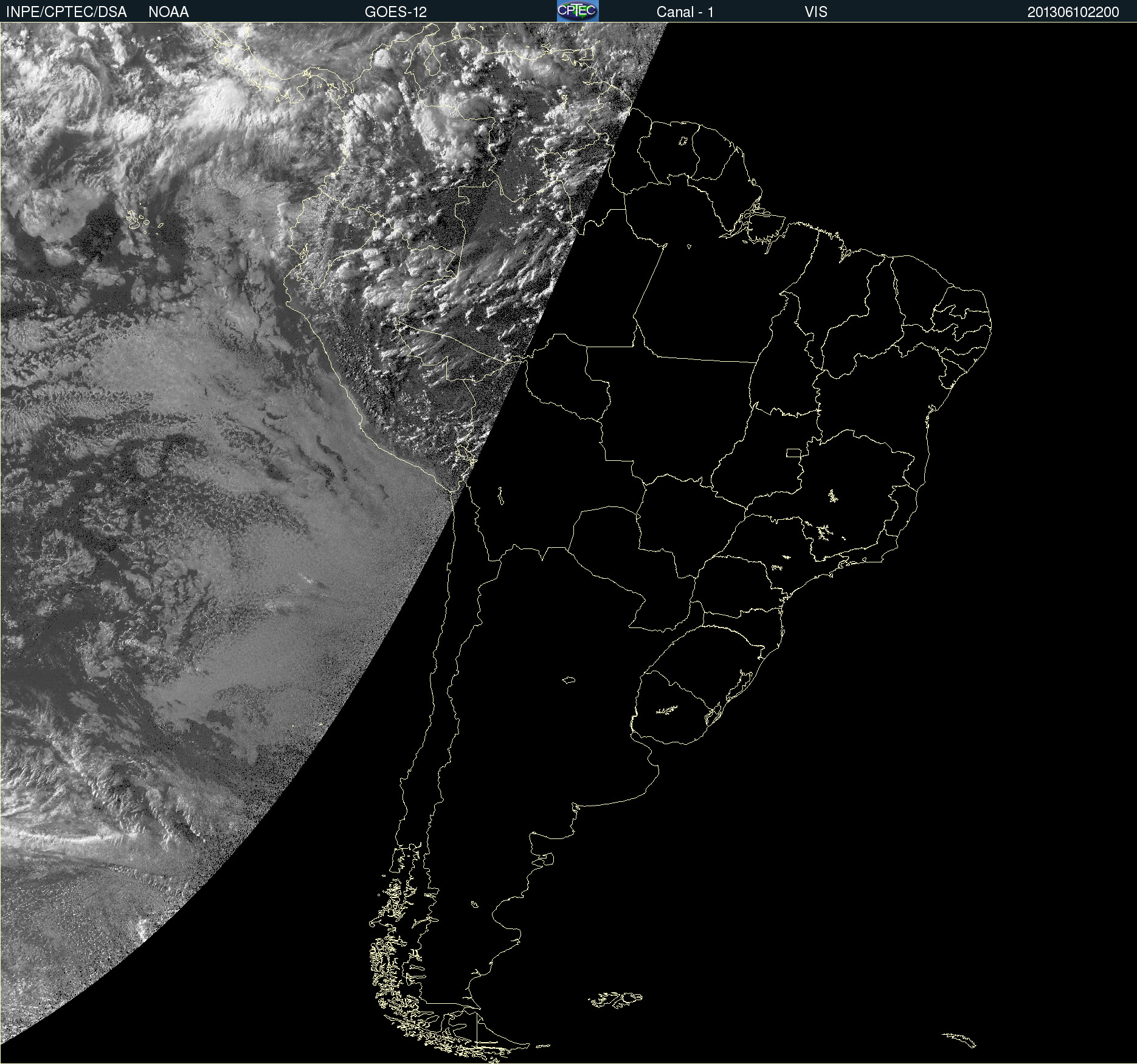The image size is (1137, 1064).
Task: Click the CPTEC logo icon
Action: pos(578,11)
